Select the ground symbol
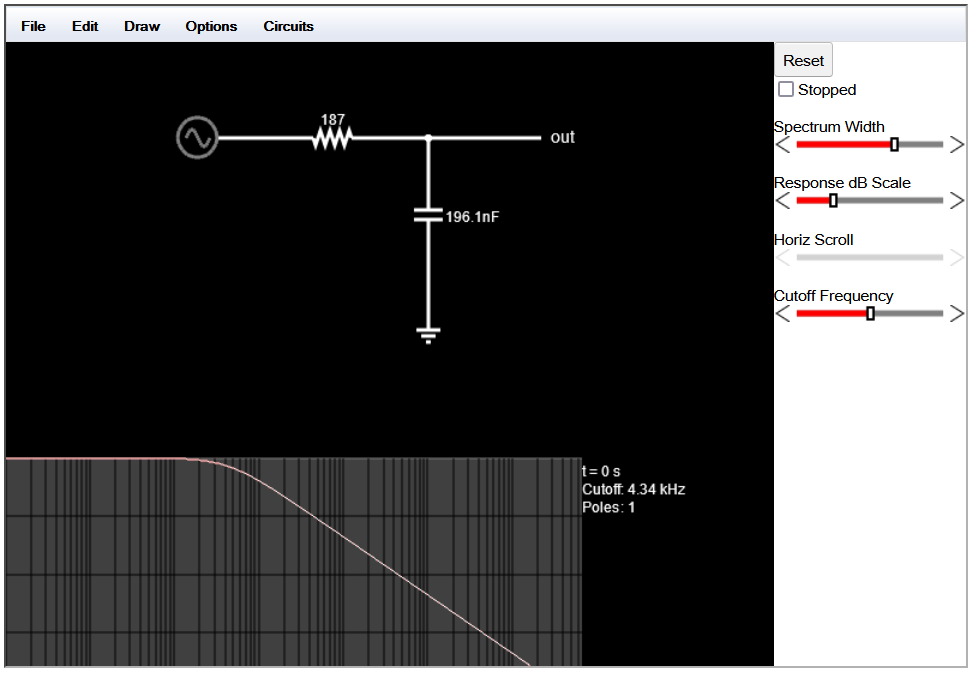The image size is (971, 673). 428,335
